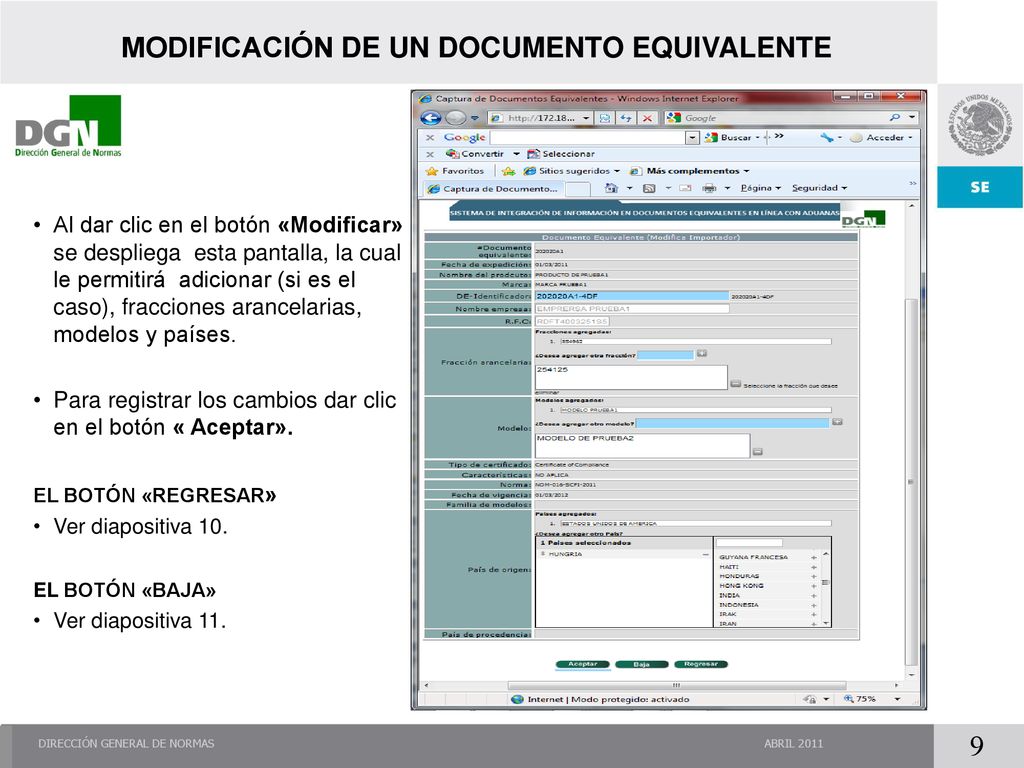The width and height of the screenshot is (1024, 768).
Task: Click minus button beside MODELO DE PRUEBA2
Action: pos(758,451)
